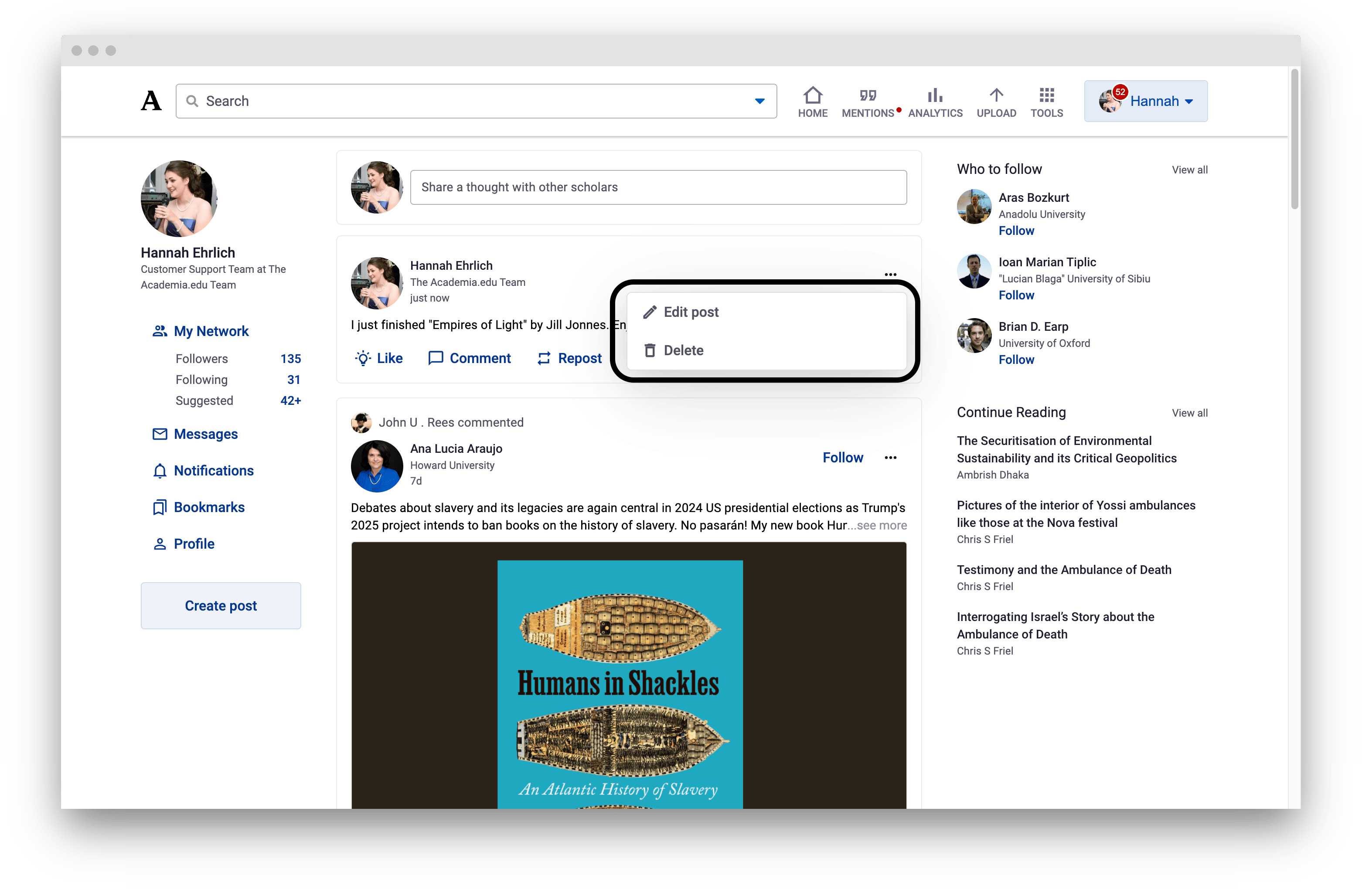
Task: Click Comment on Hannah's post
Action: pyautogui.click(x=469, y=358)
